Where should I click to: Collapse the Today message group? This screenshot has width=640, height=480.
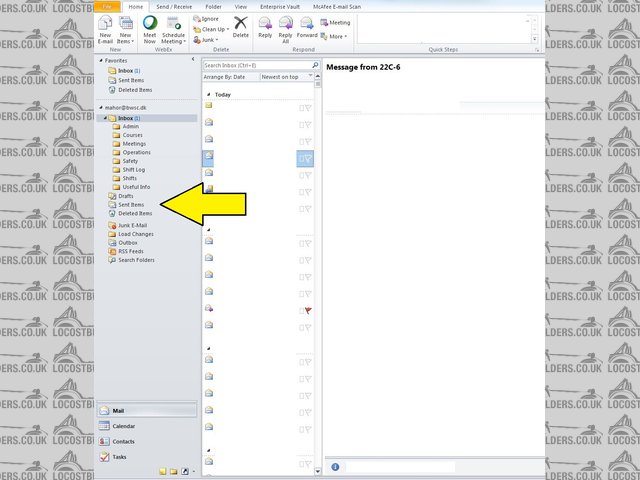(208, 94)
